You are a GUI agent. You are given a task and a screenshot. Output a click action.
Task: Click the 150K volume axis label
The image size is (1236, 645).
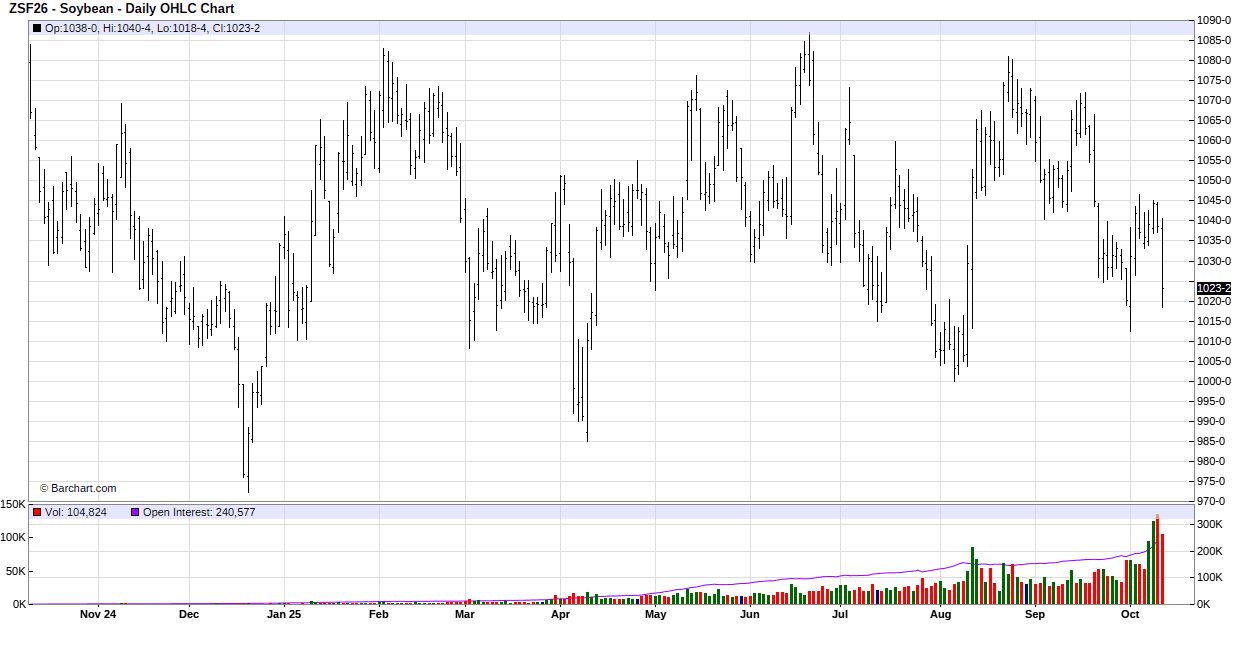pyautogui.click(x=13, y=505)
